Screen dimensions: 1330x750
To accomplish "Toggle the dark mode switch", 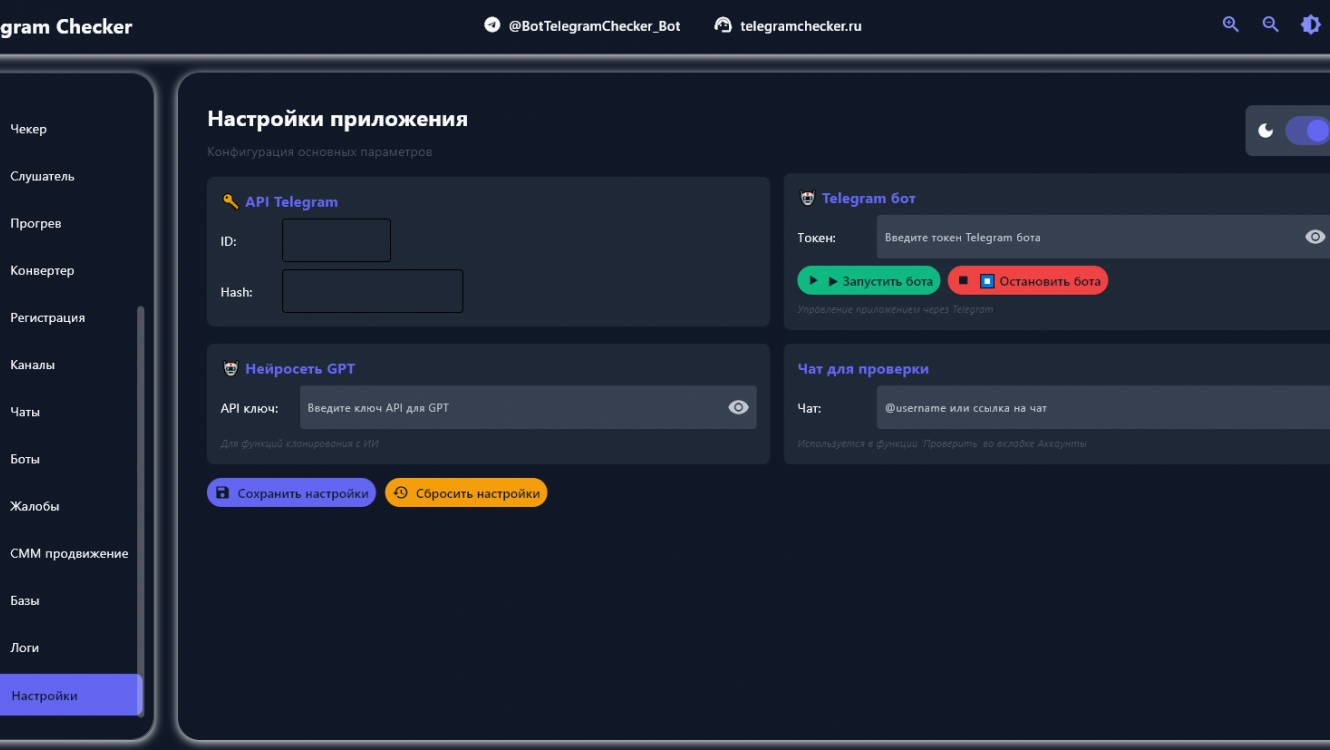I will [1306, 131].
